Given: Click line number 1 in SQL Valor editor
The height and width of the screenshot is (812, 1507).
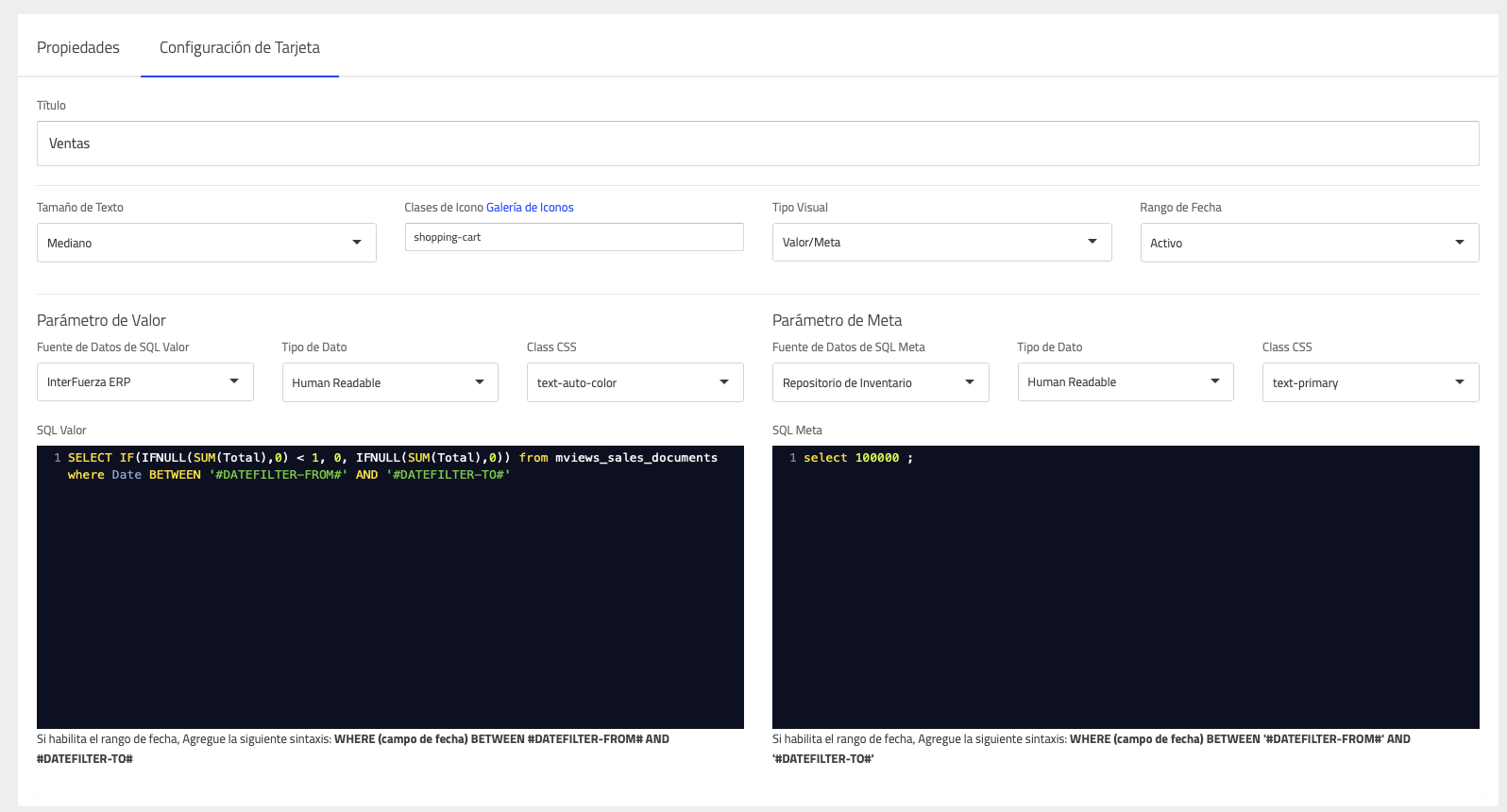Looking at the screenshot, I should click(58, 458).
